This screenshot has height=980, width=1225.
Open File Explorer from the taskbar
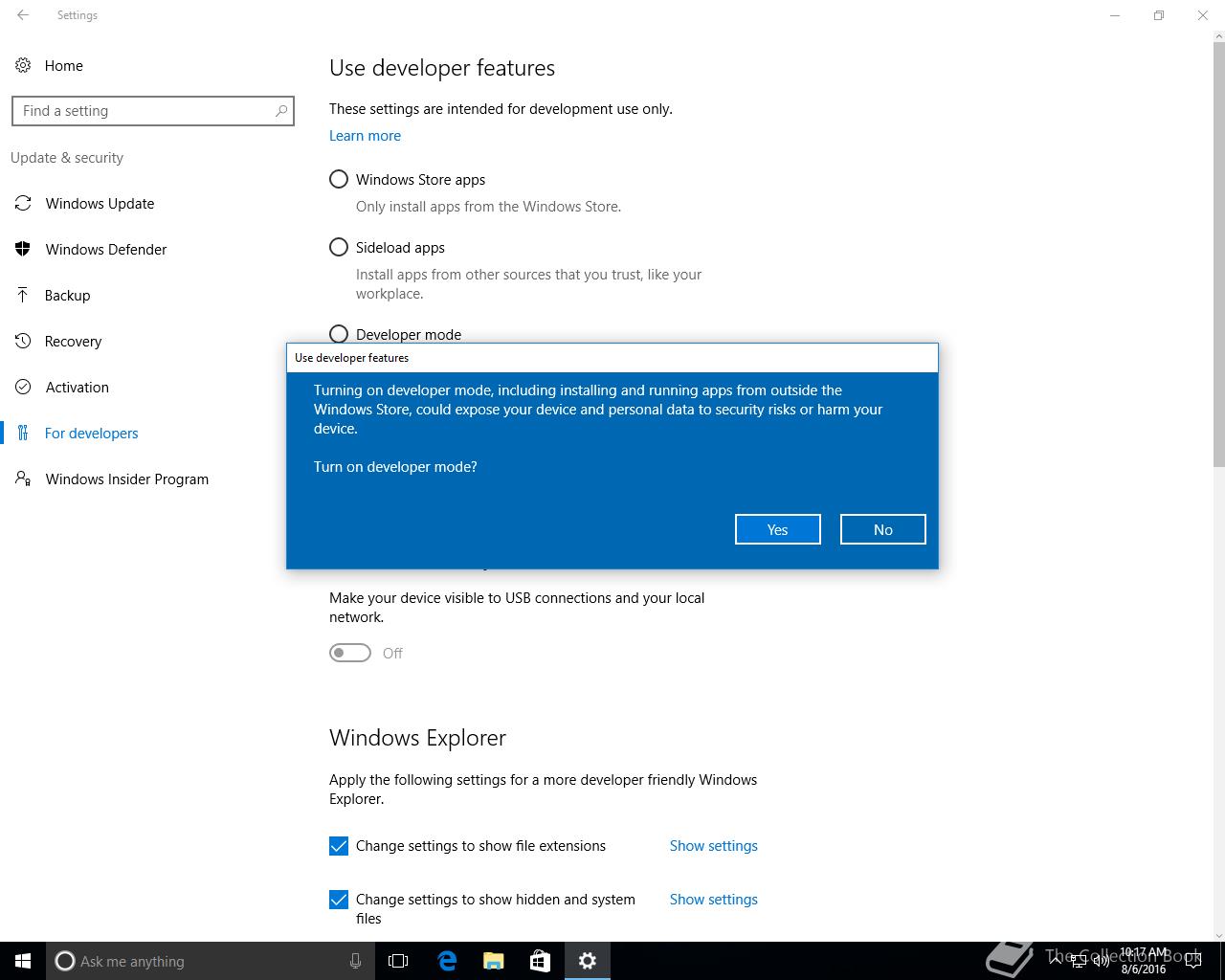pyautogui.click(x=494, y=961)
